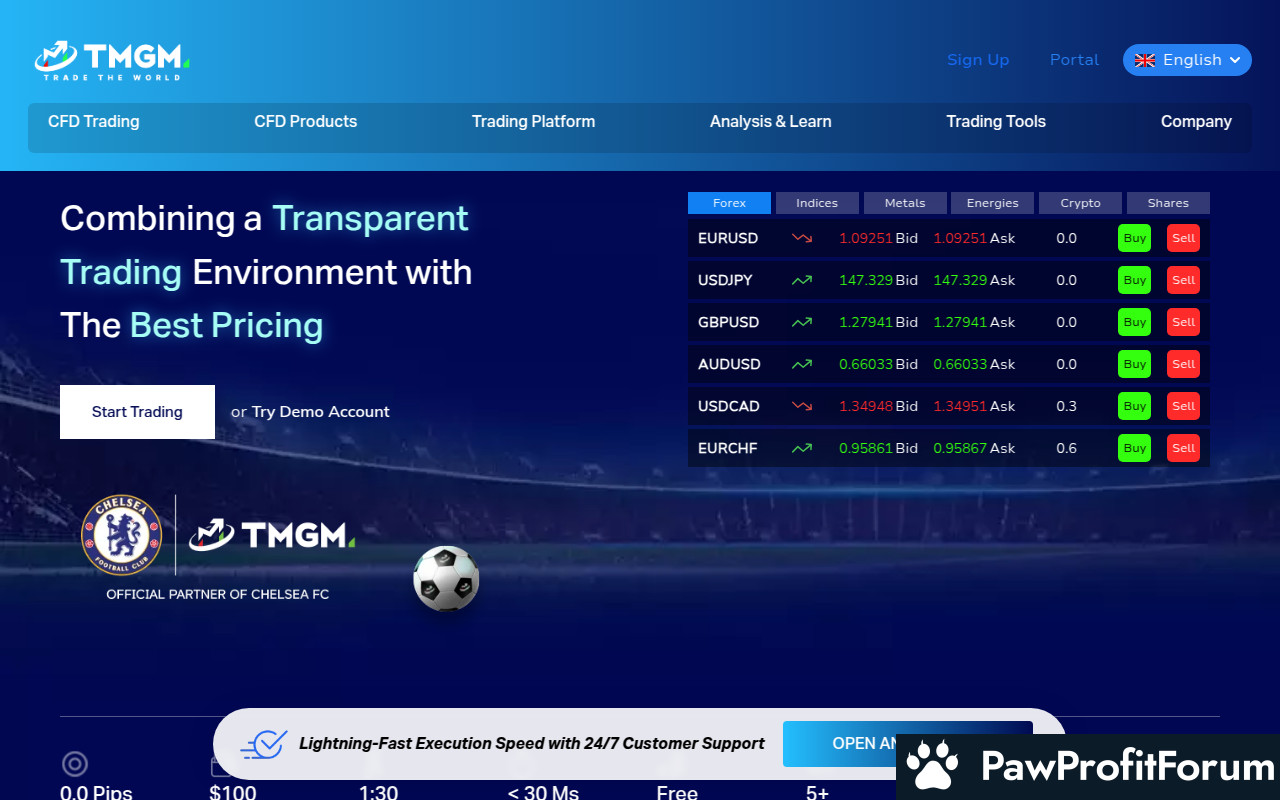Image resolution: width=1280 pixels, height=800 pixels.
Task: Click Sell for EURUSD
Action: (1183, 238)
